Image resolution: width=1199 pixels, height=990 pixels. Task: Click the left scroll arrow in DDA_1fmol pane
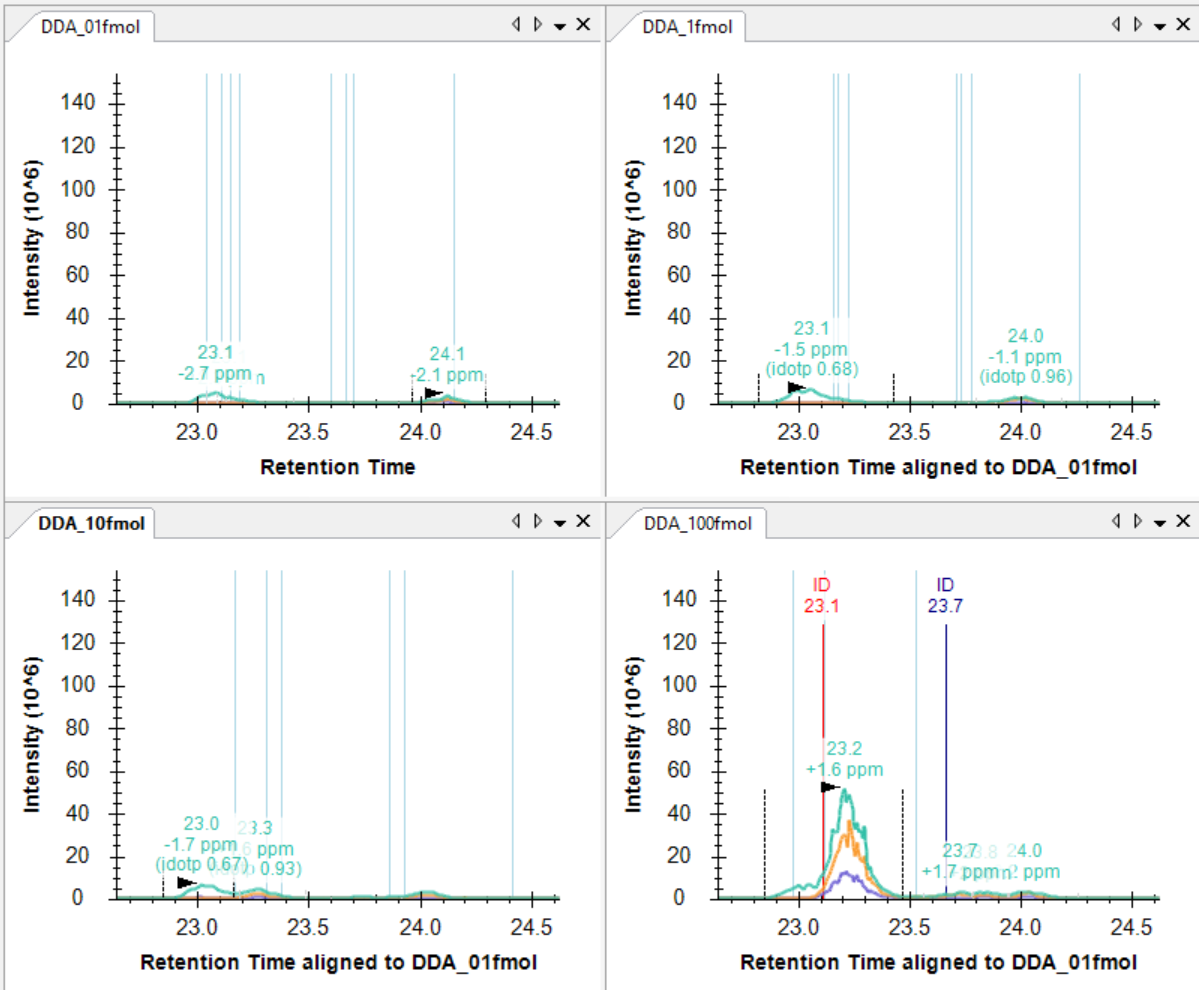tap(1116, 24)
